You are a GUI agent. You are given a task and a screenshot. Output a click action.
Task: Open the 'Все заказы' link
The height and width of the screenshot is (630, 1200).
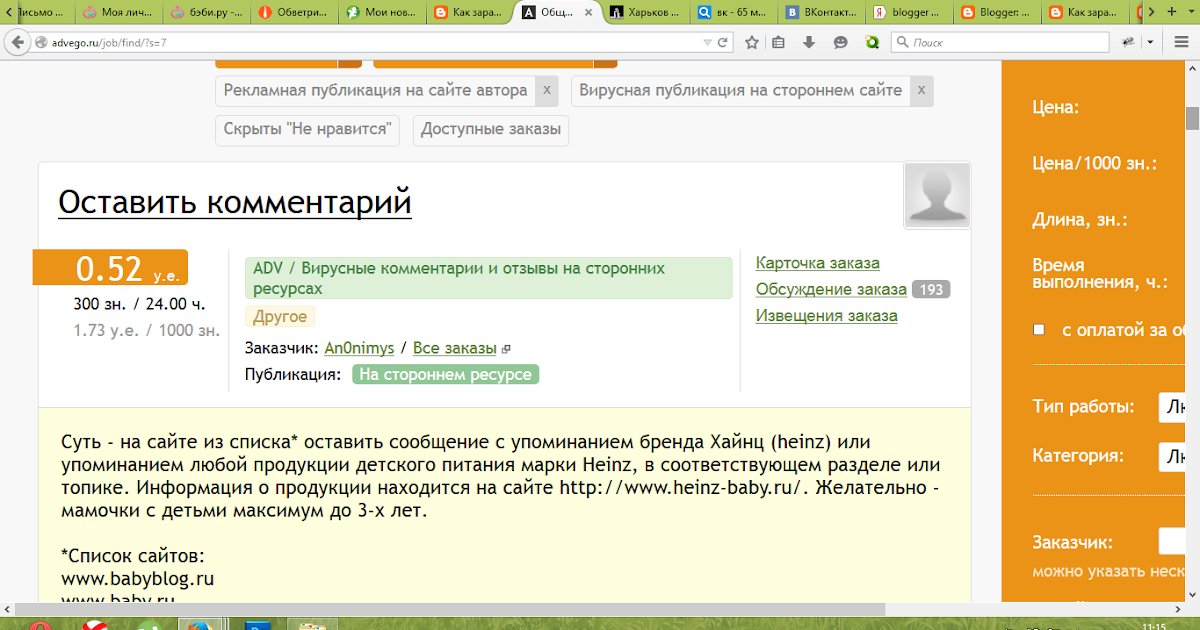pos(454,348)
